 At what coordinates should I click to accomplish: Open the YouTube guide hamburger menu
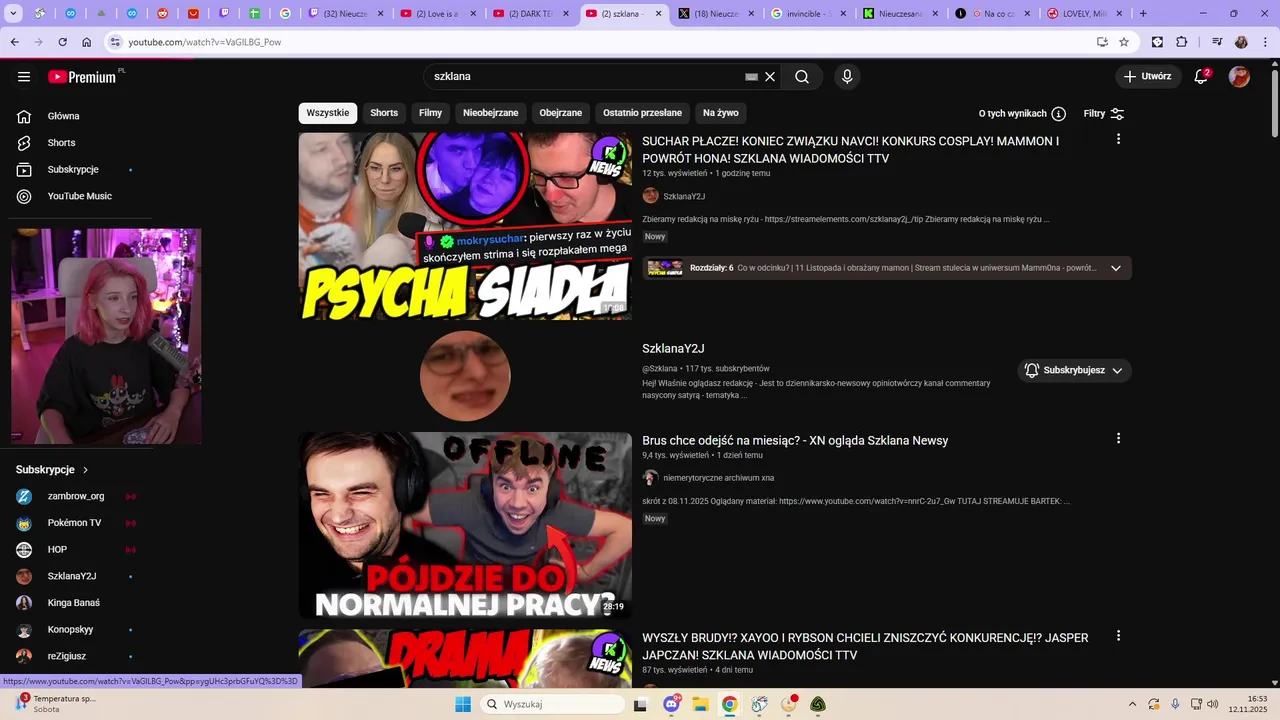point(24,77)
